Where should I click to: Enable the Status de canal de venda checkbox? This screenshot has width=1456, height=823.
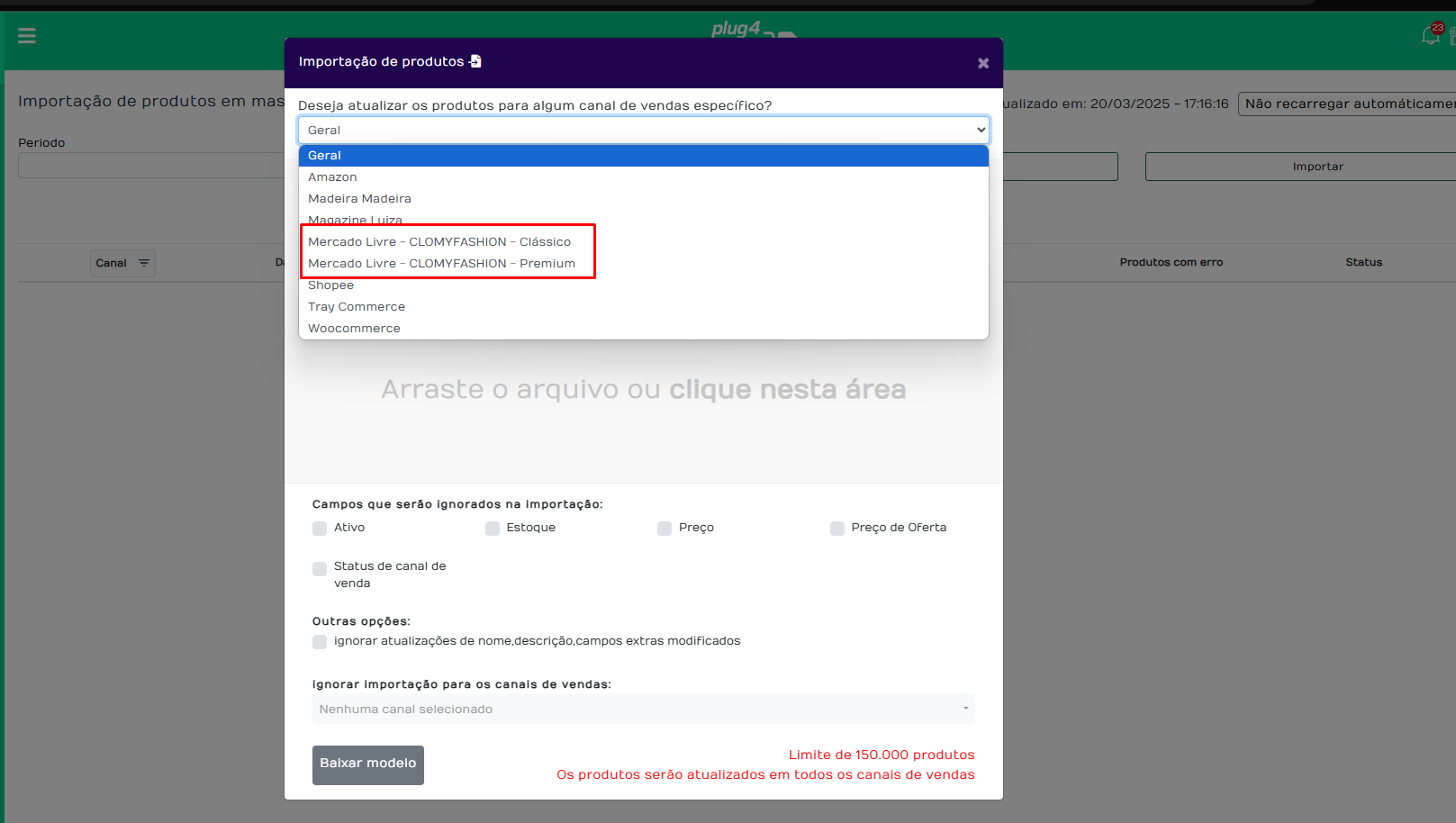click(320, 569)
